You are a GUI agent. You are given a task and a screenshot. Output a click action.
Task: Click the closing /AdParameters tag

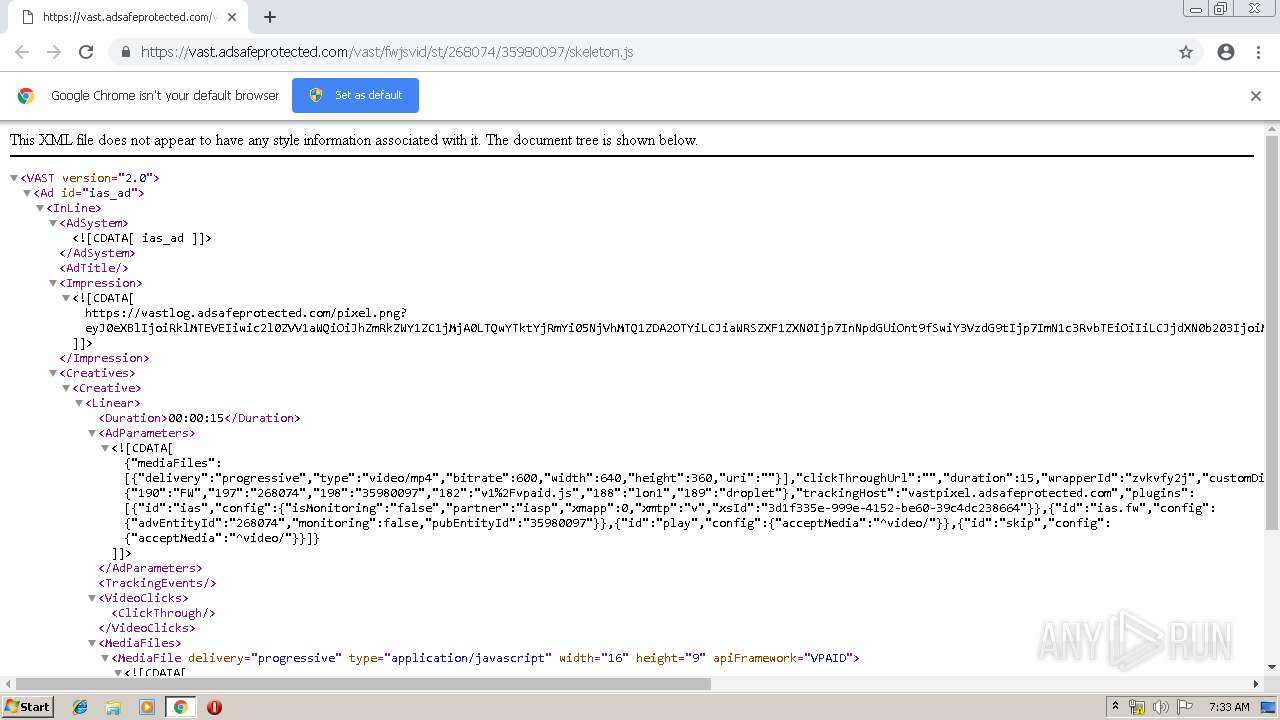(150, 568)
